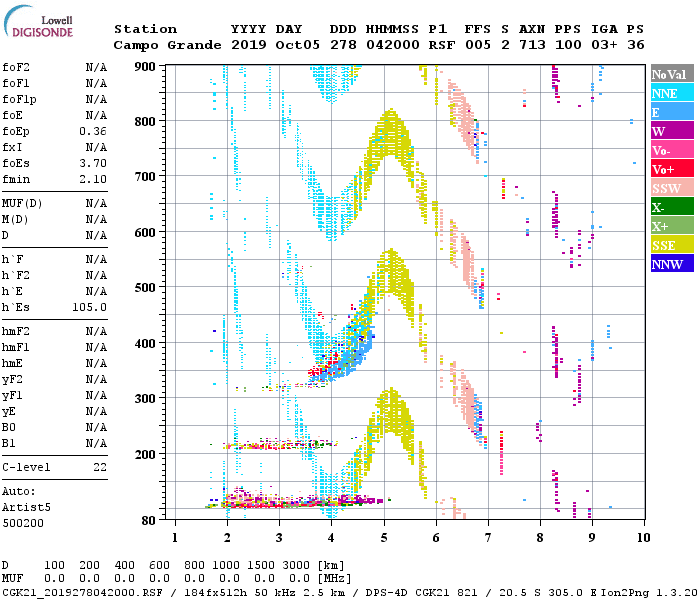Select the W legend swatch
700x600 pixels.
[x=672, y=131]
